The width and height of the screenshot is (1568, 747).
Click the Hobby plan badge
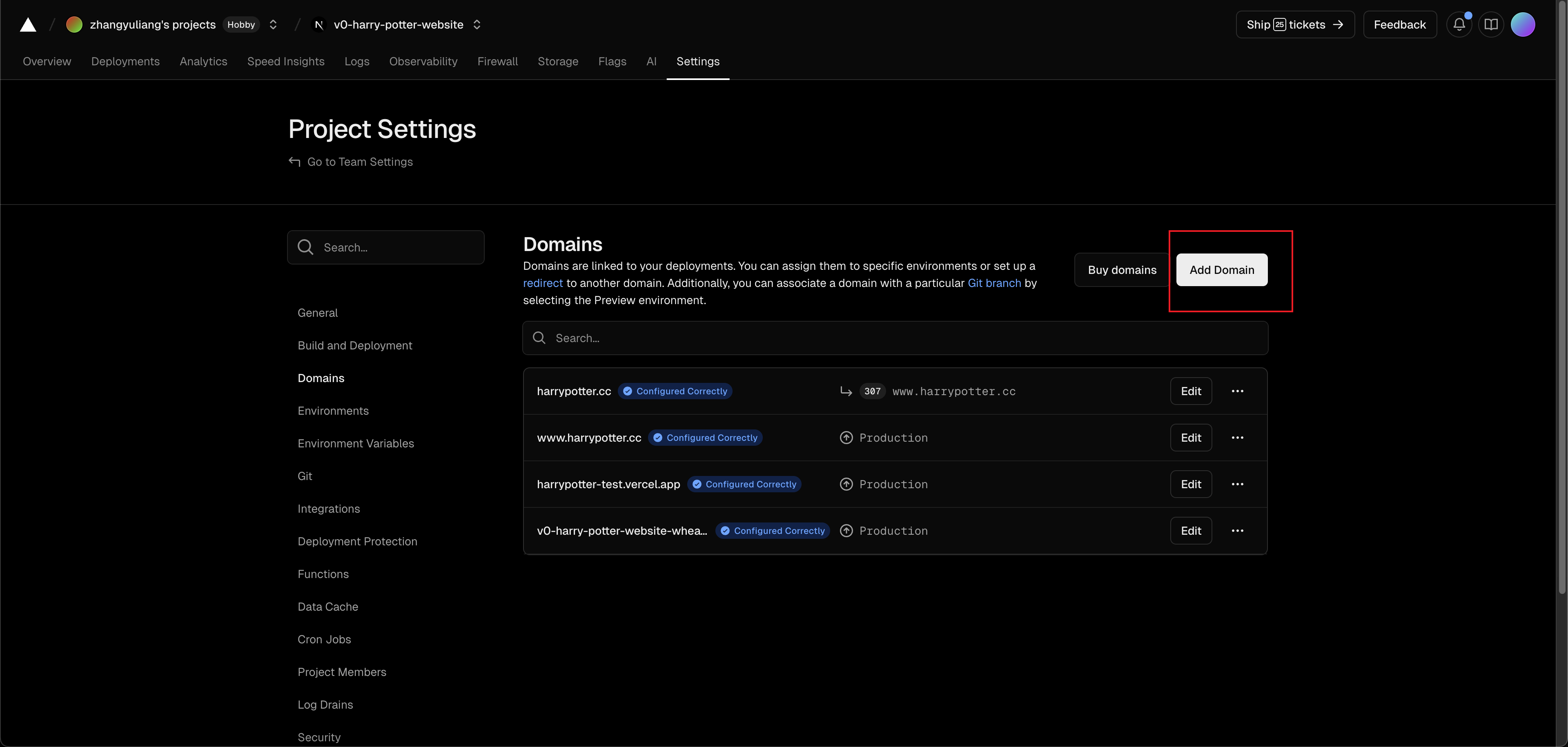(241, 24)
